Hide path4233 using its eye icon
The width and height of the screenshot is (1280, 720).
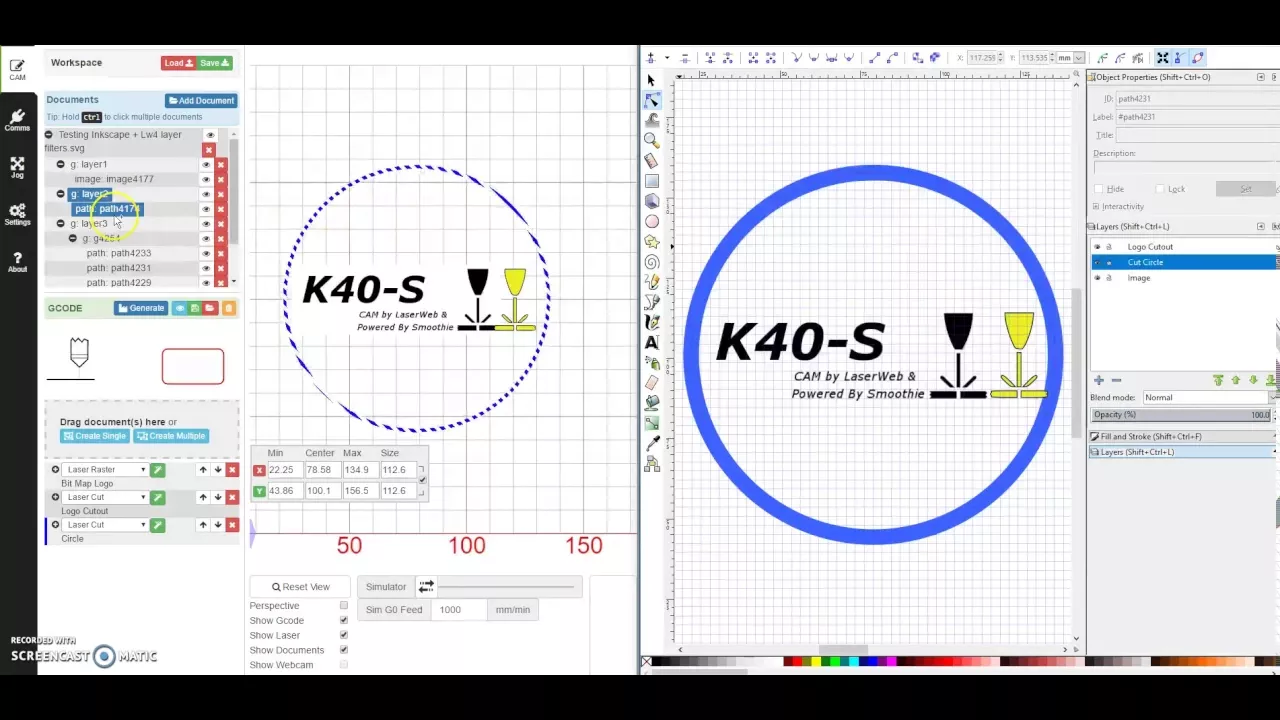point(207,253)
